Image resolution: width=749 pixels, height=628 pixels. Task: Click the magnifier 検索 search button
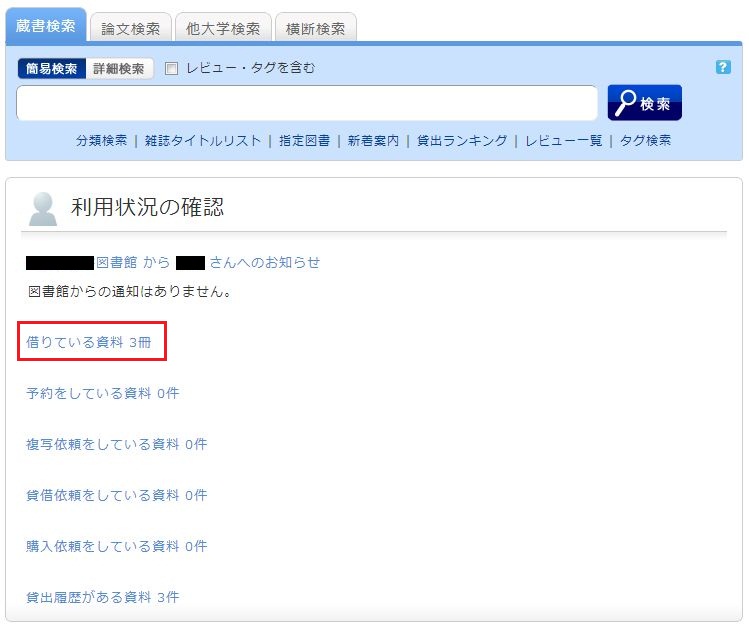click(644, 103)
